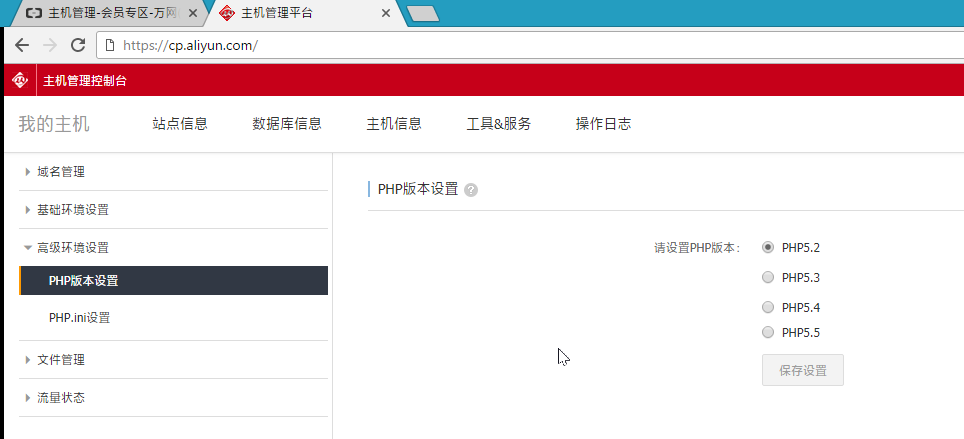Select the PHP5.3 radio option
Viewport: 964px width, 439px height.
click(x=768, y=277)
